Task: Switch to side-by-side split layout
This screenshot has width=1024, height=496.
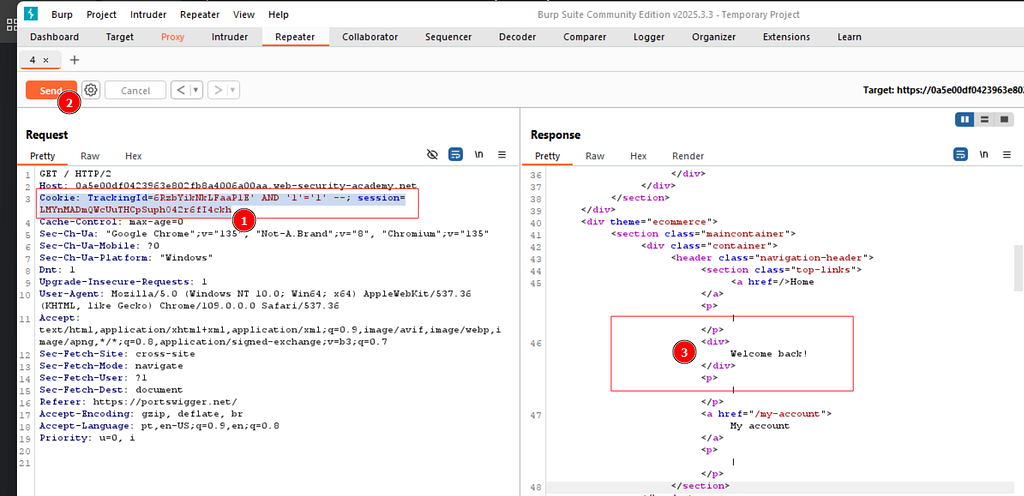Action: 964,119
